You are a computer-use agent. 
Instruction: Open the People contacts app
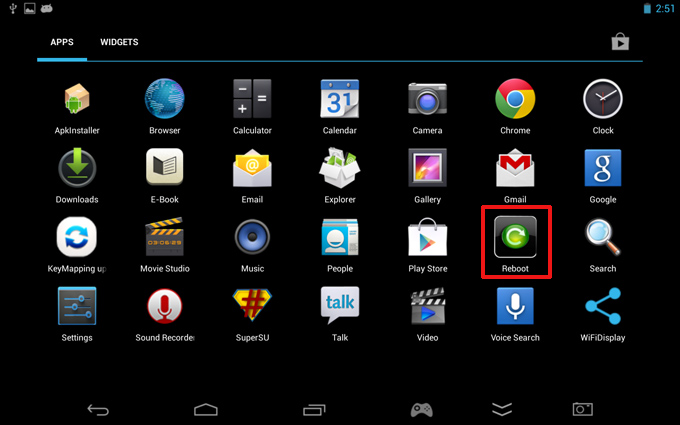[340, 237]
